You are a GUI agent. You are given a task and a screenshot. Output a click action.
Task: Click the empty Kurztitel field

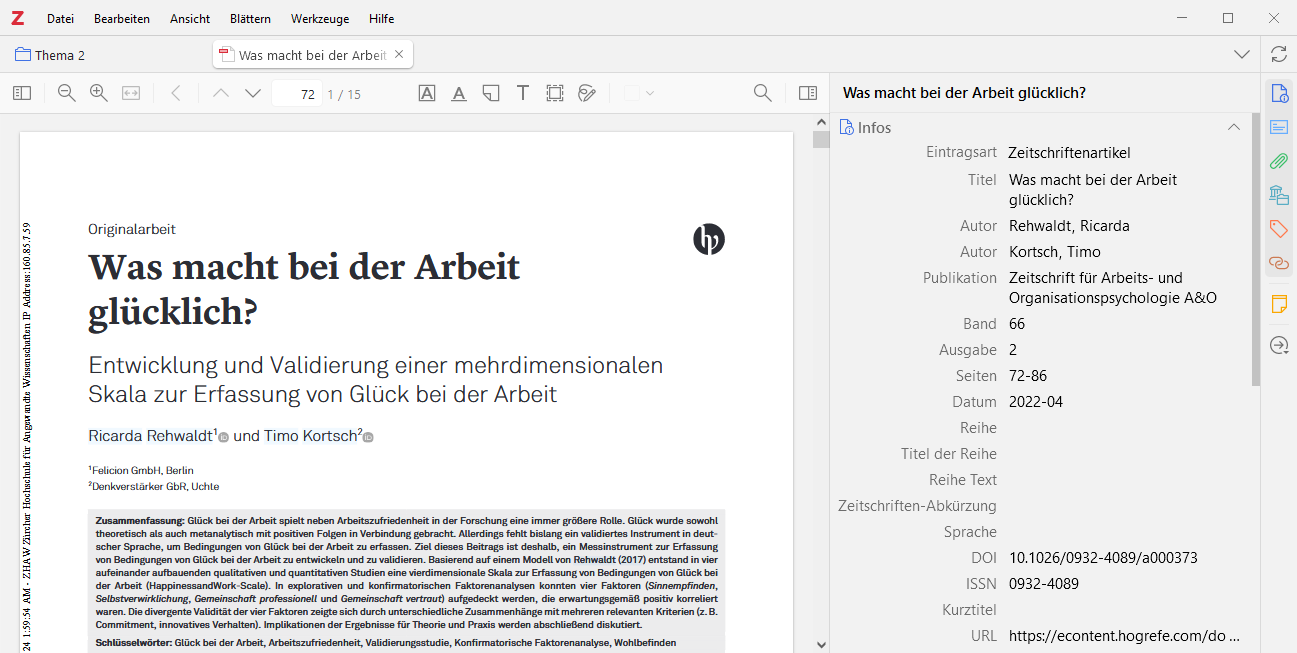(1125, 610)
